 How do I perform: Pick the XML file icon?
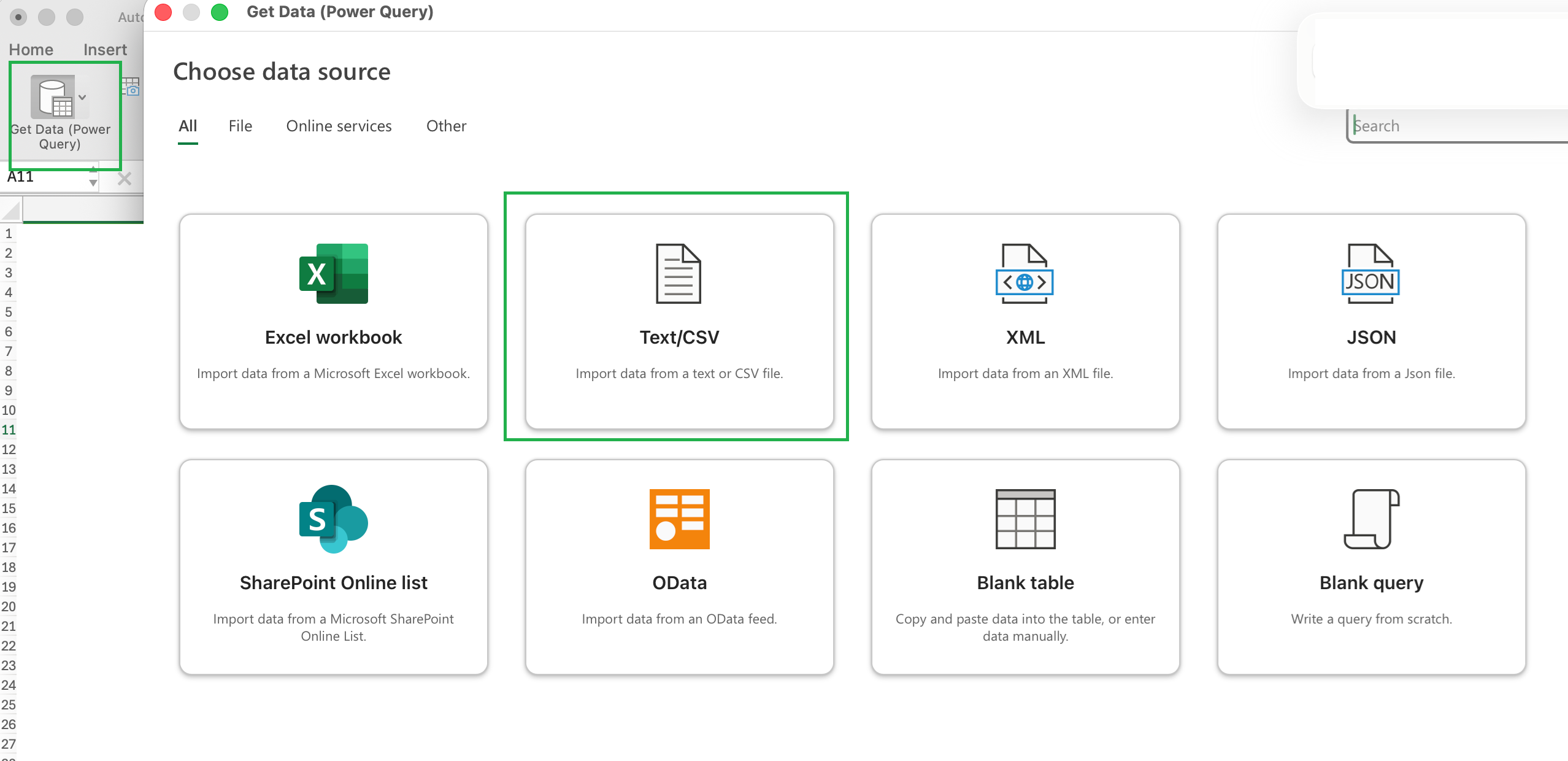1024,274
